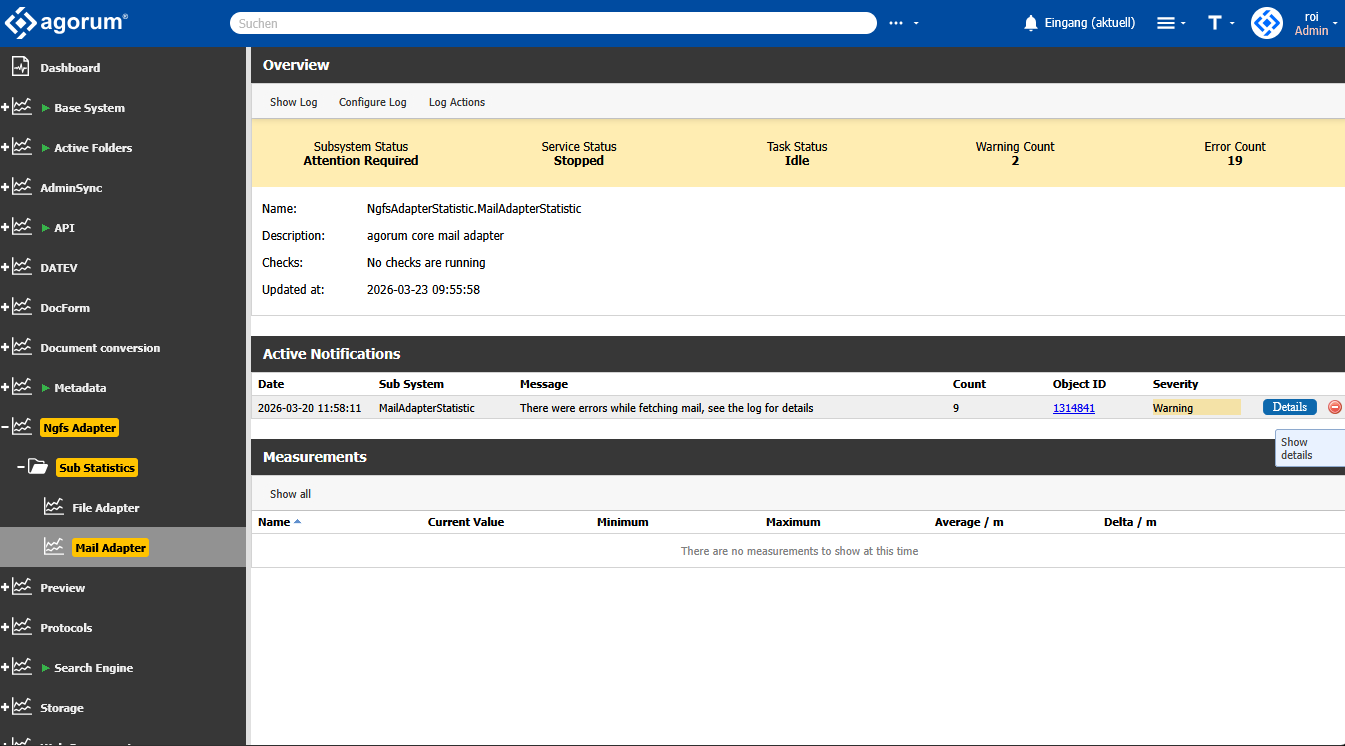Expand the Base System tree node
Viewport: 1345px width, 746px height.
point(5,107)
